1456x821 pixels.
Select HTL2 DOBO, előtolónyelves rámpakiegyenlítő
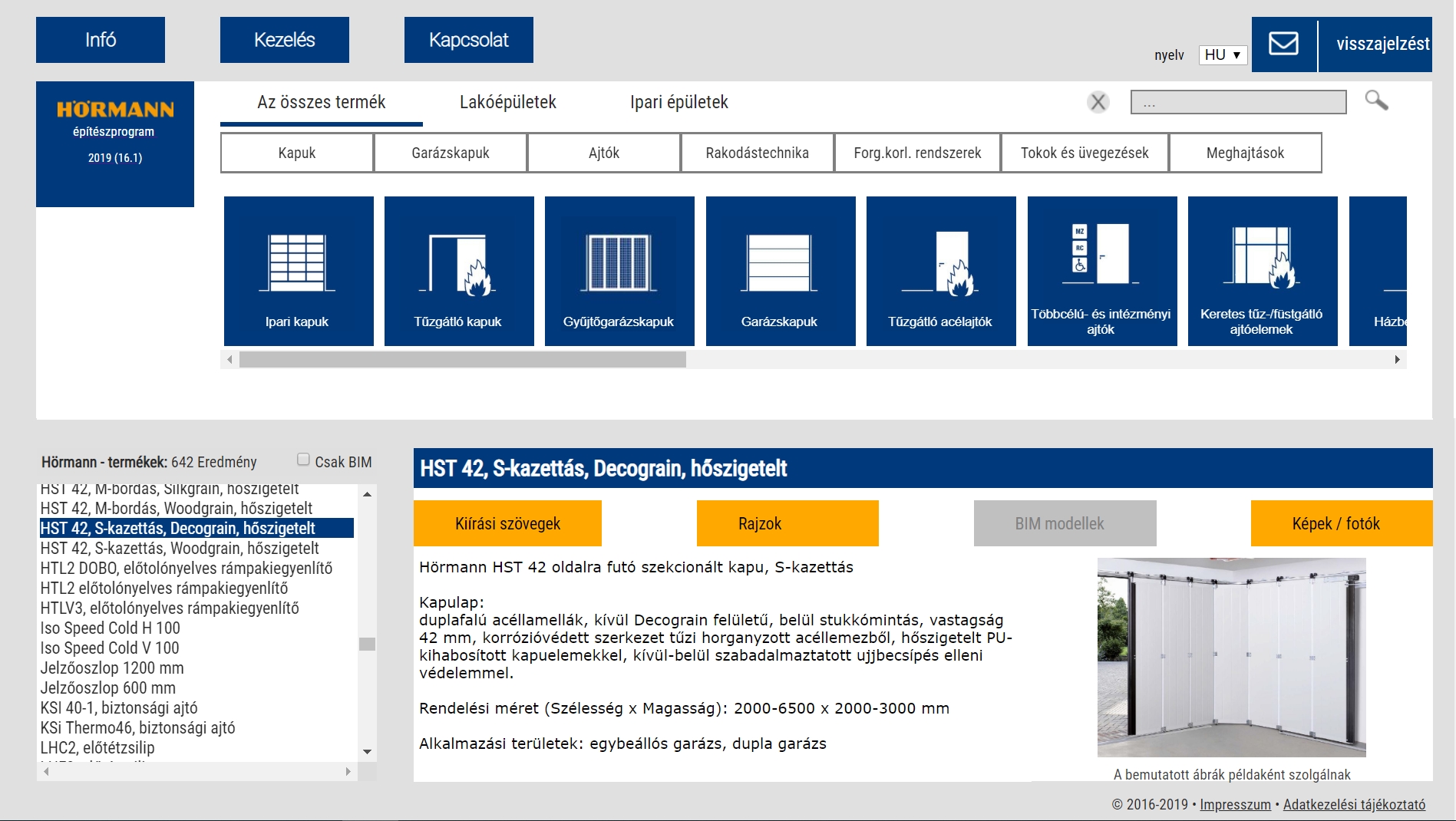tap(187, 568)
